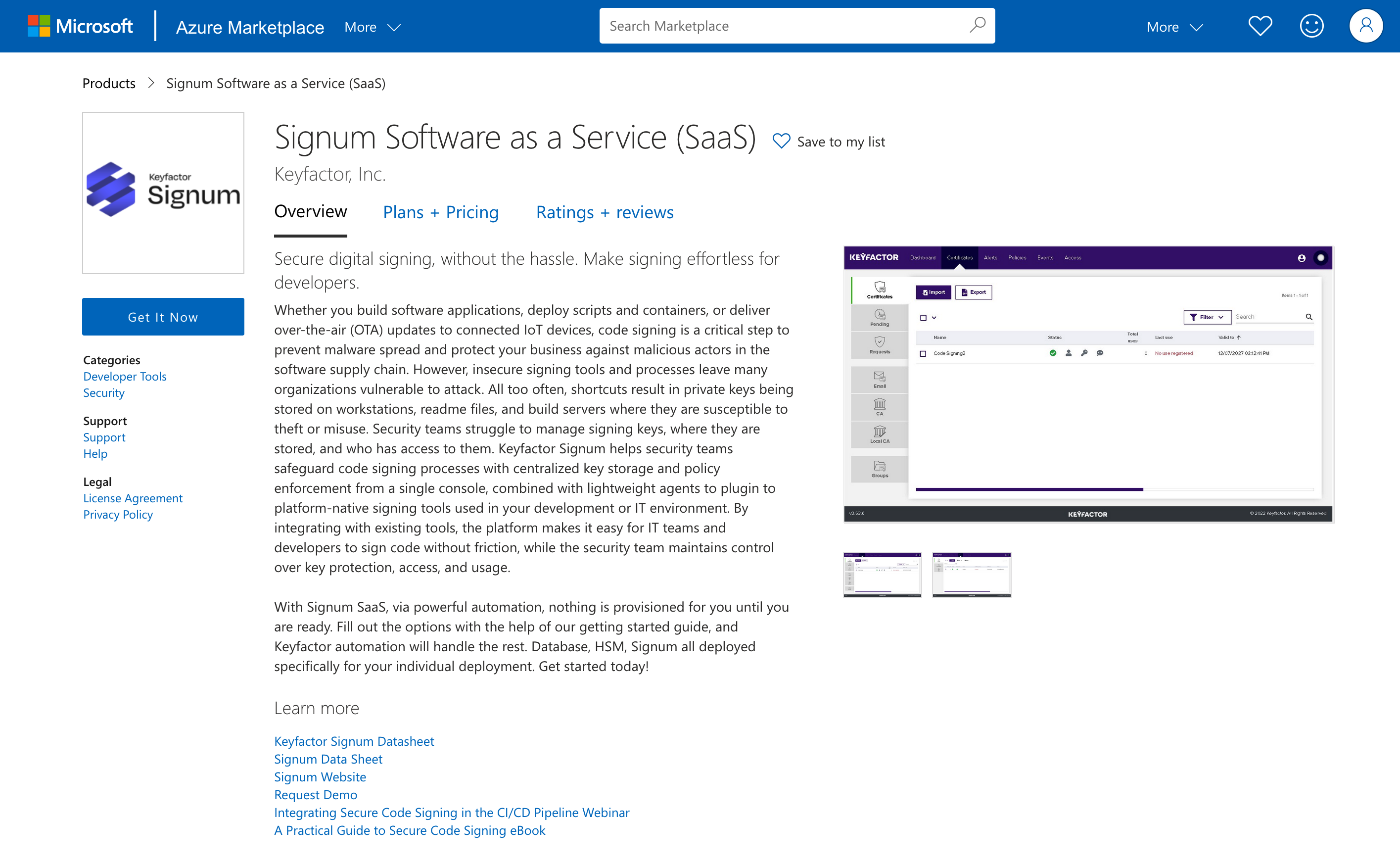The height and width of the screenshot is (867, 1400).
Task: Select the first screenshot thumbnail
Action: 882,575
